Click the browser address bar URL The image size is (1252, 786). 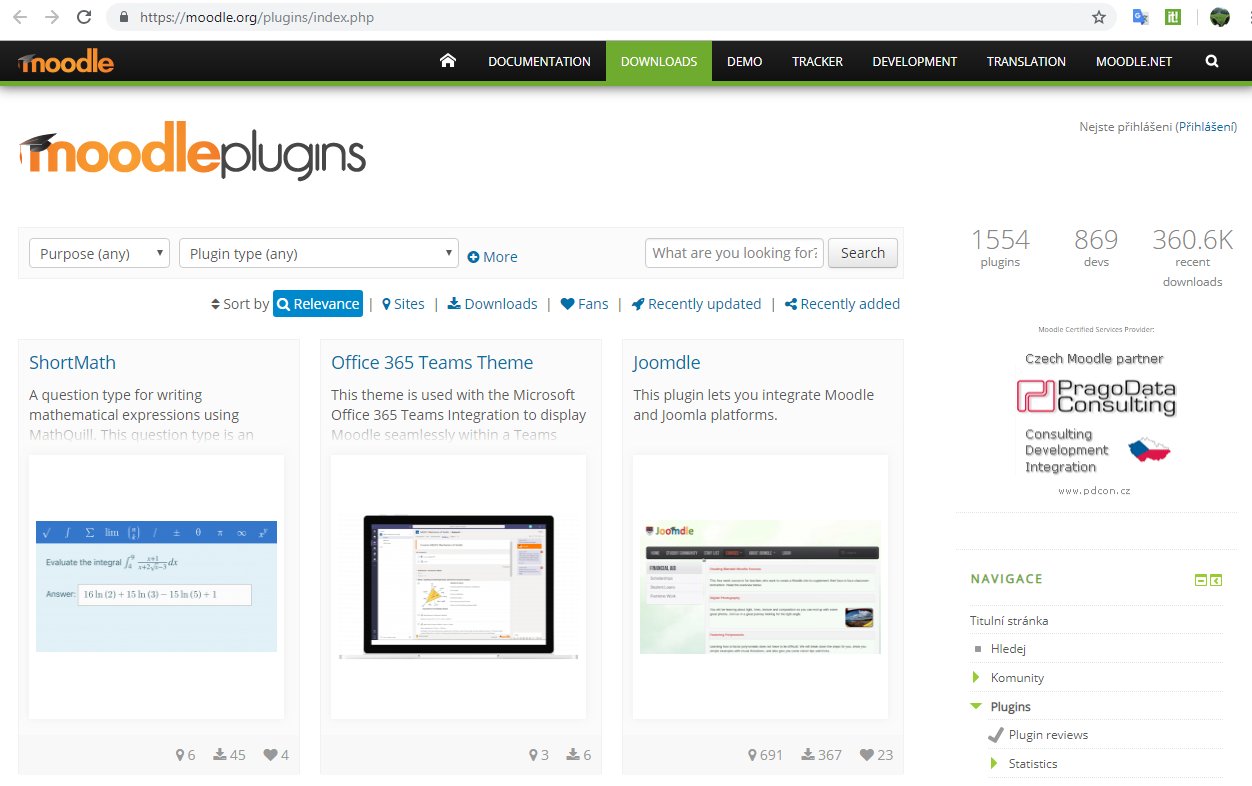click(x=257, y=17)
